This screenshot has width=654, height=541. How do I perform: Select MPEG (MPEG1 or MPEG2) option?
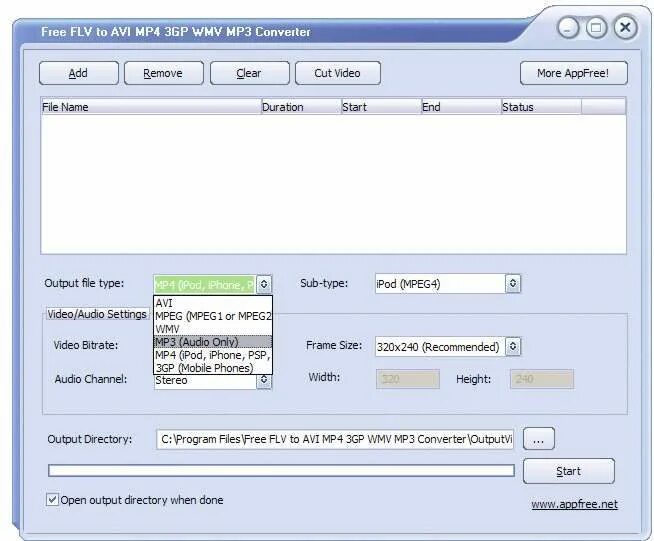tap(213, 316)
